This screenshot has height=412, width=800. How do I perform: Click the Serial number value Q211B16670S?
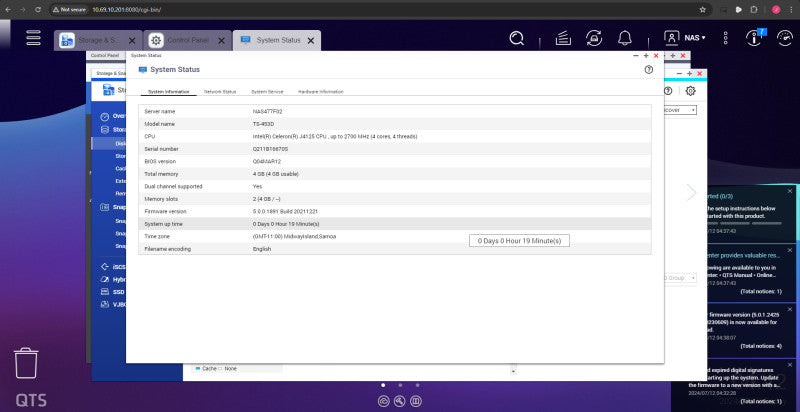[270, 149]
